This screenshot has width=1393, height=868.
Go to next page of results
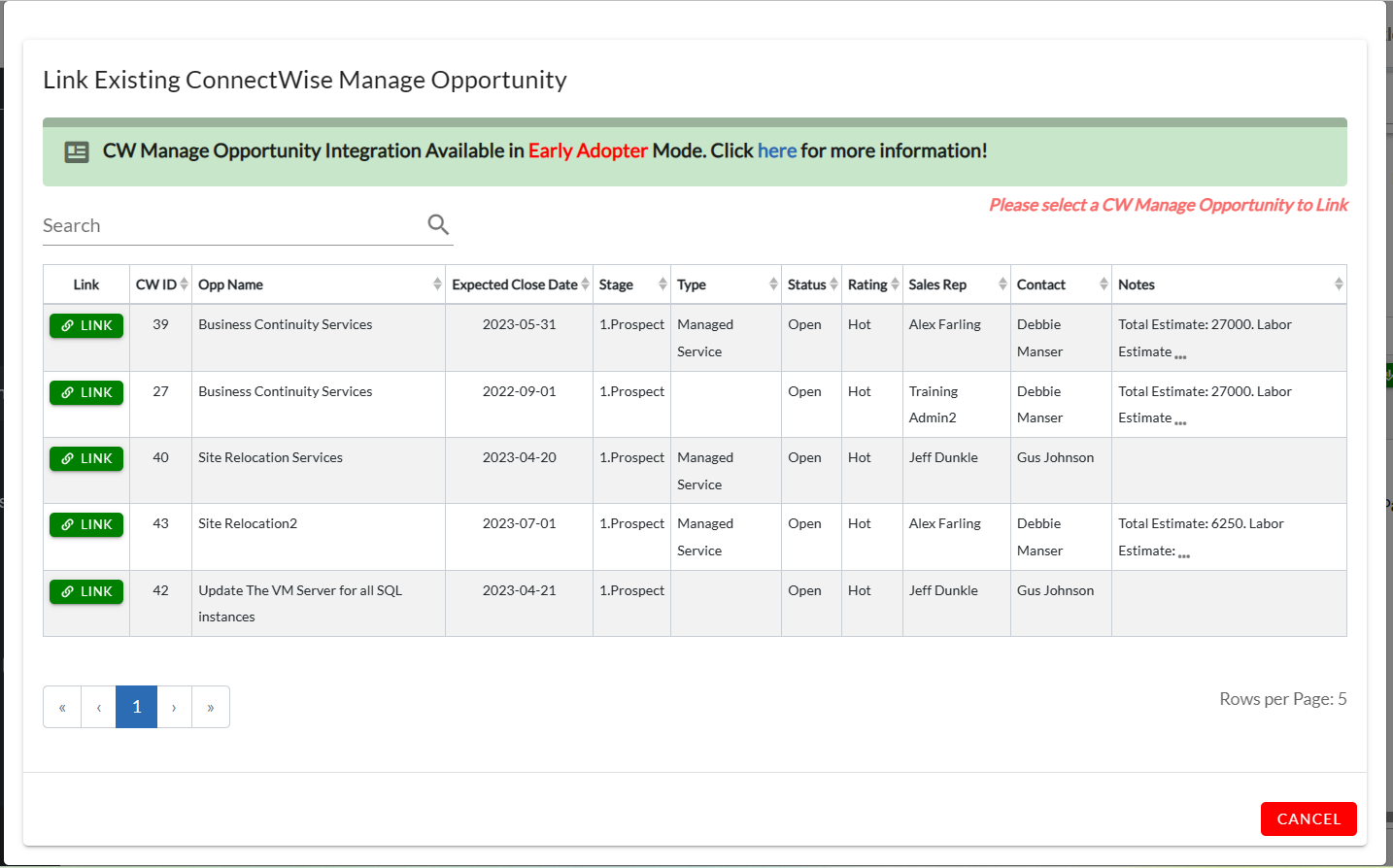tap(174, 707)
